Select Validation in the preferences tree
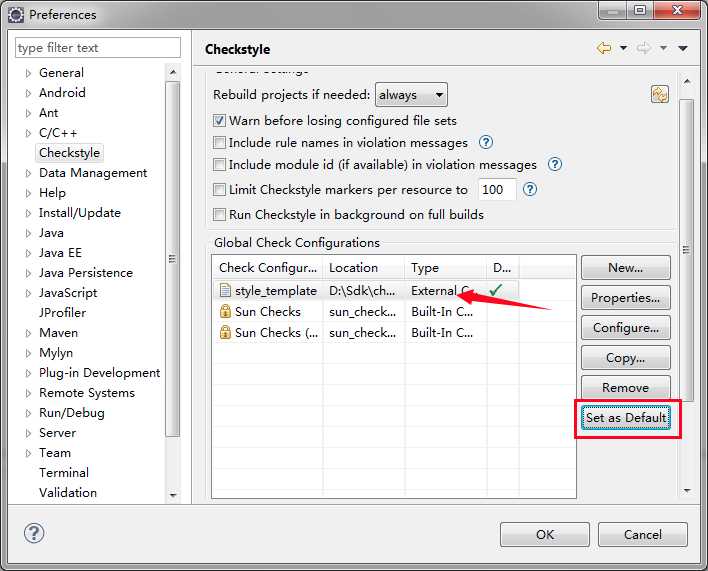708x571 pixels. (x=68, y=492)
